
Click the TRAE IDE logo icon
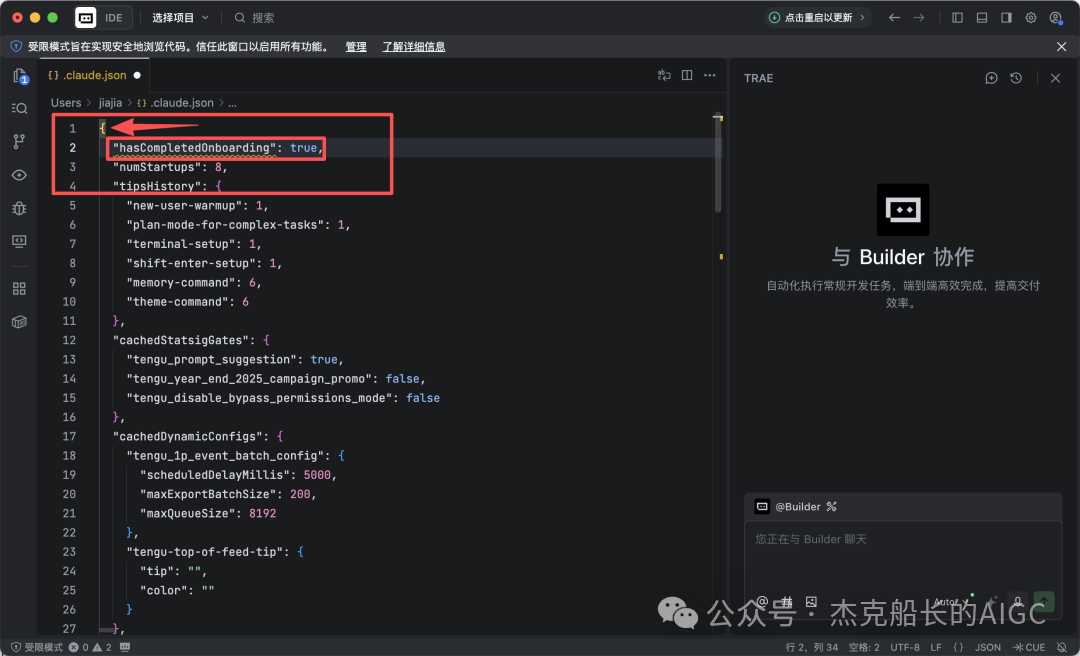coord(85,17)
